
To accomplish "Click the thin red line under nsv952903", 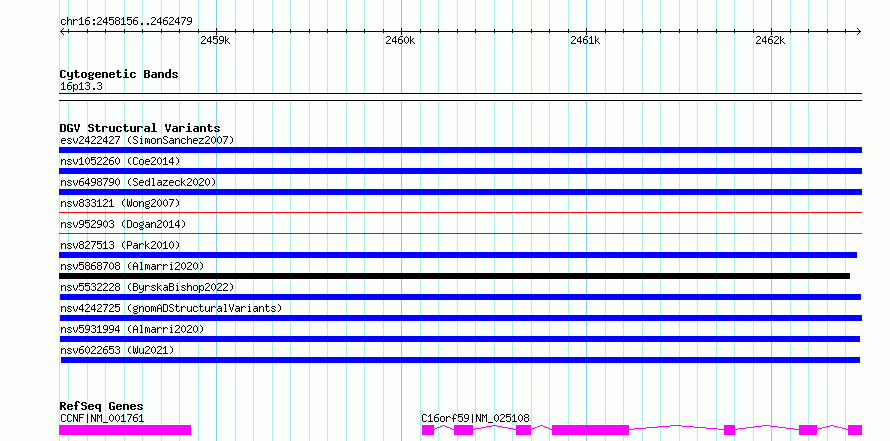I will [460, 233].
